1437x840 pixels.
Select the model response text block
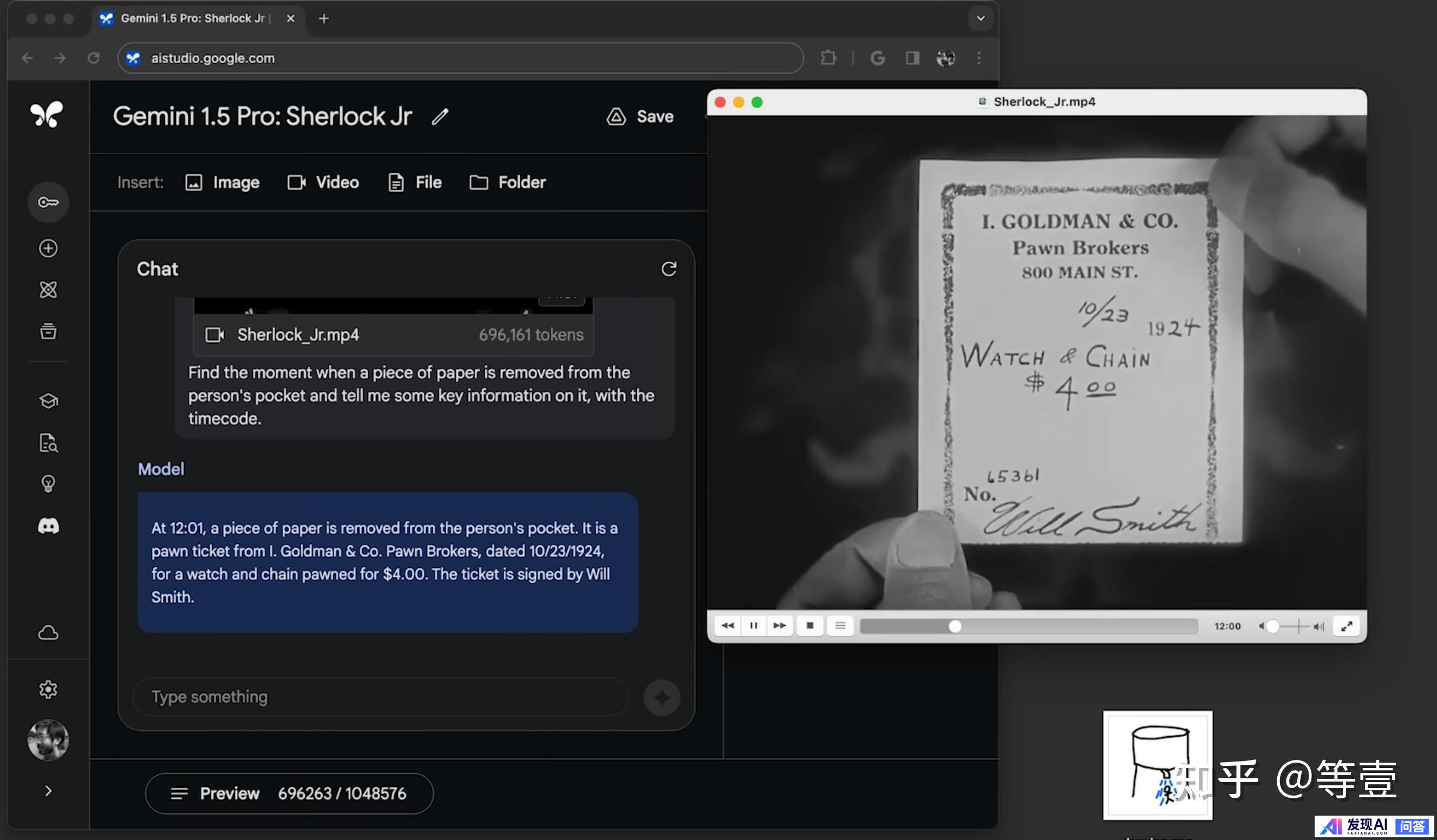pos(387,562)
